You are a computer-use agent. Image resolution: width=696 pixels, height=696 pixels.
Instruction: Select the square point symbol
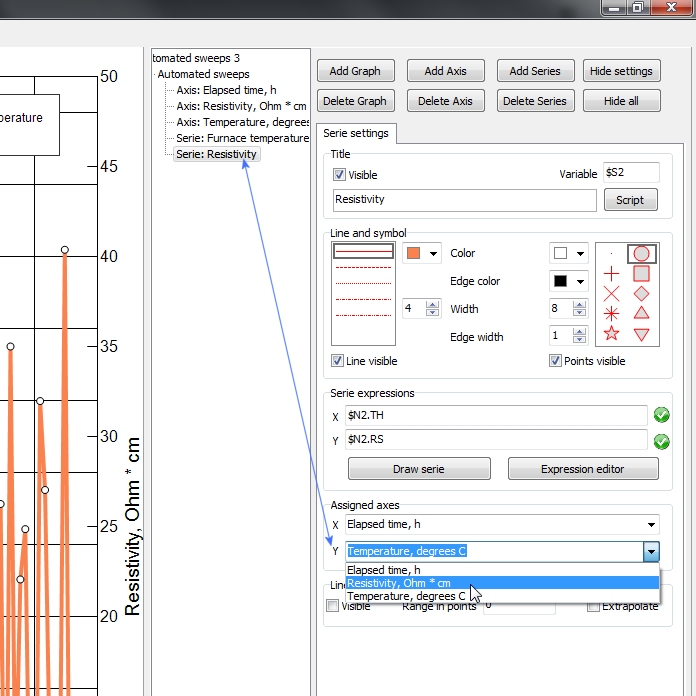point(641,274)
